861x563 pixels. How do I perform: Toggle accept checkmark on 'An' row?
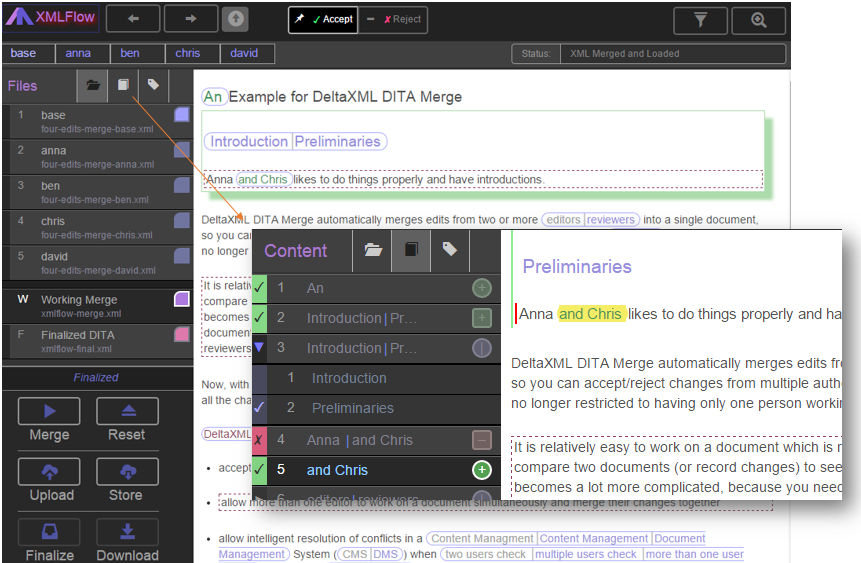point(260,288)
